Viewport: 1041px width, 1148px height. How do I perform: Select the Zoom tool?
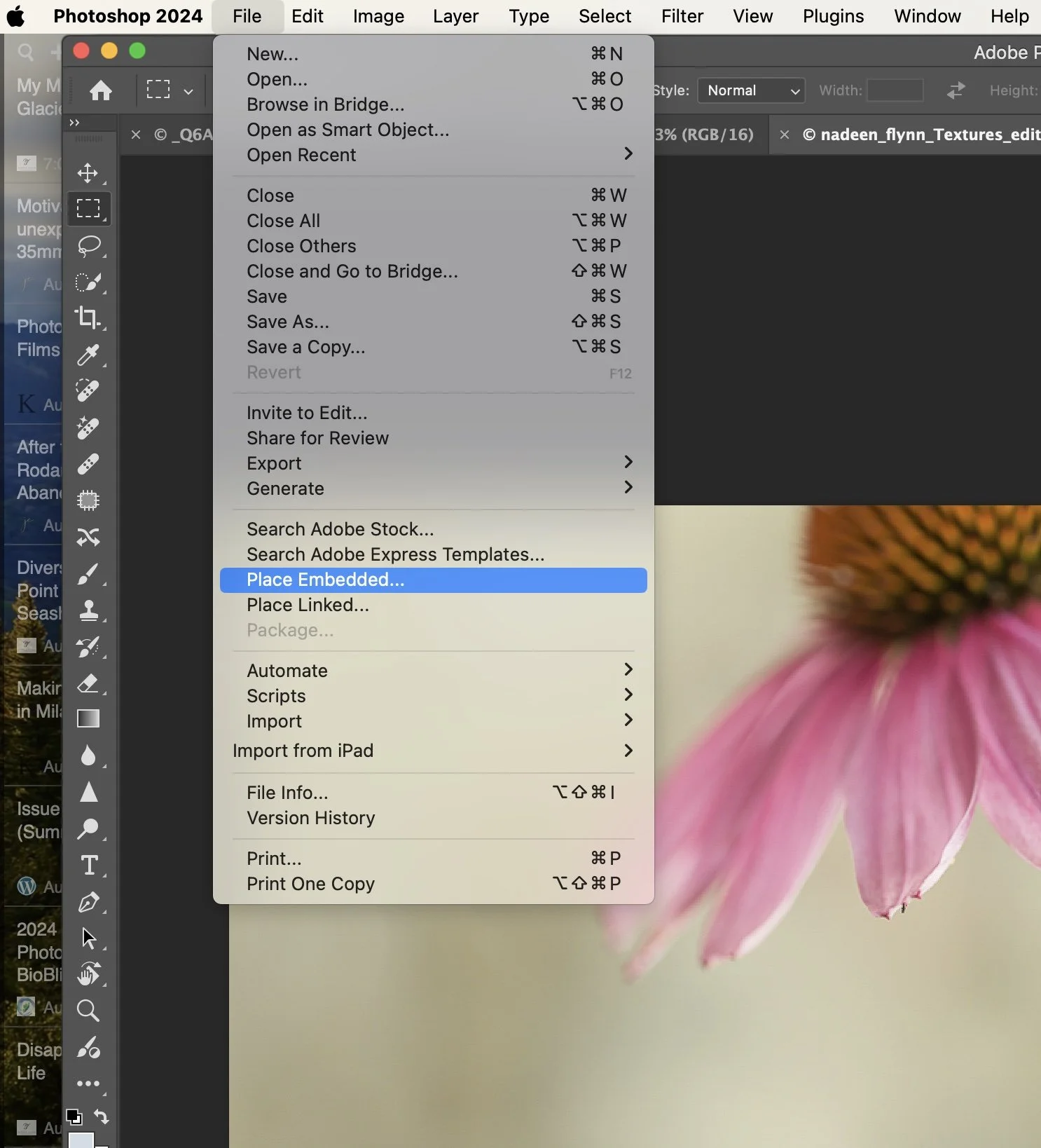point(88,1011)
